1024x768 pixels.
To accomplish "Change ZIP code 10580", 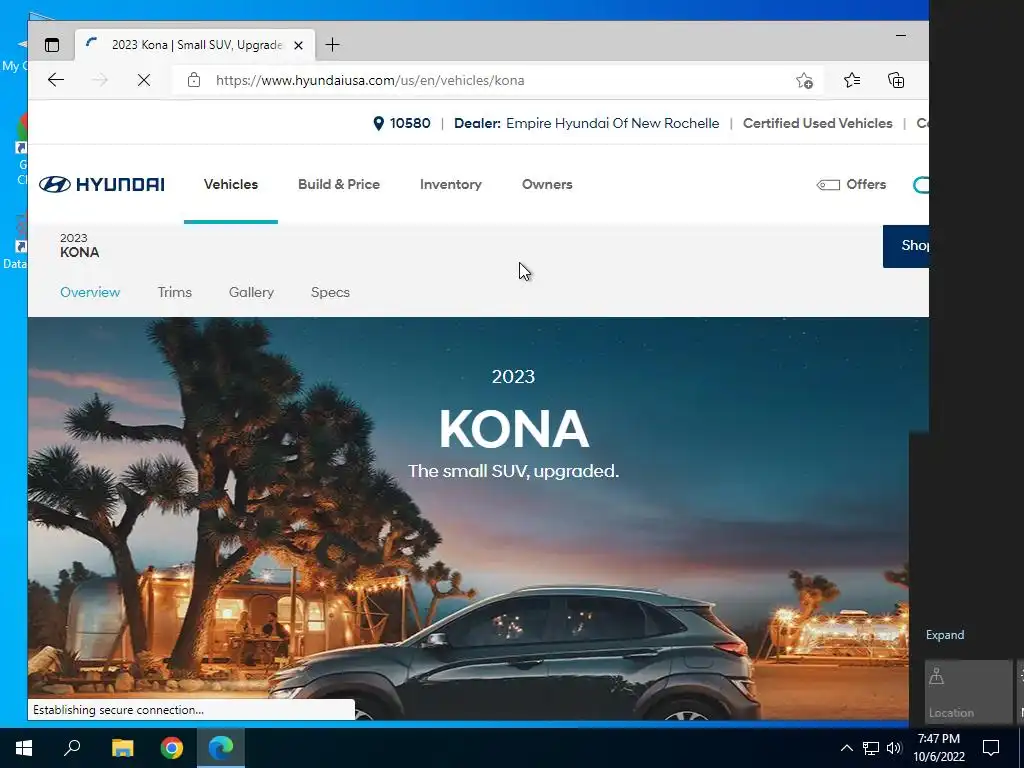I will 410,123.
